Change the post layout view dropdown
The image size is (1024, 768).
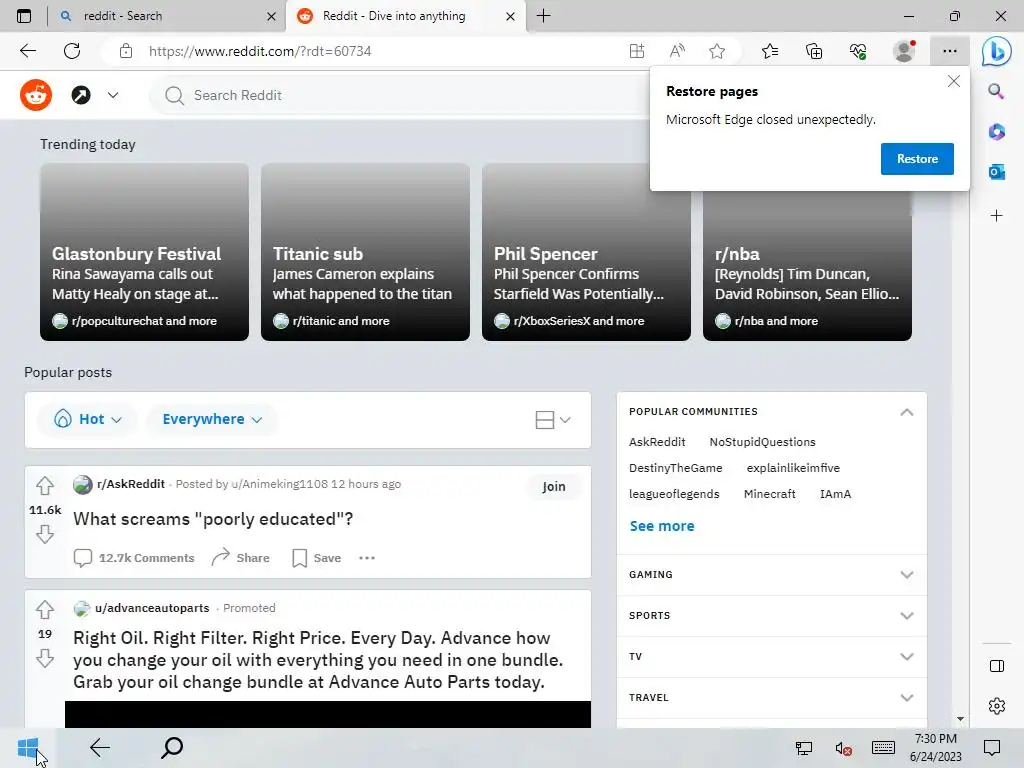coord(552,420)
